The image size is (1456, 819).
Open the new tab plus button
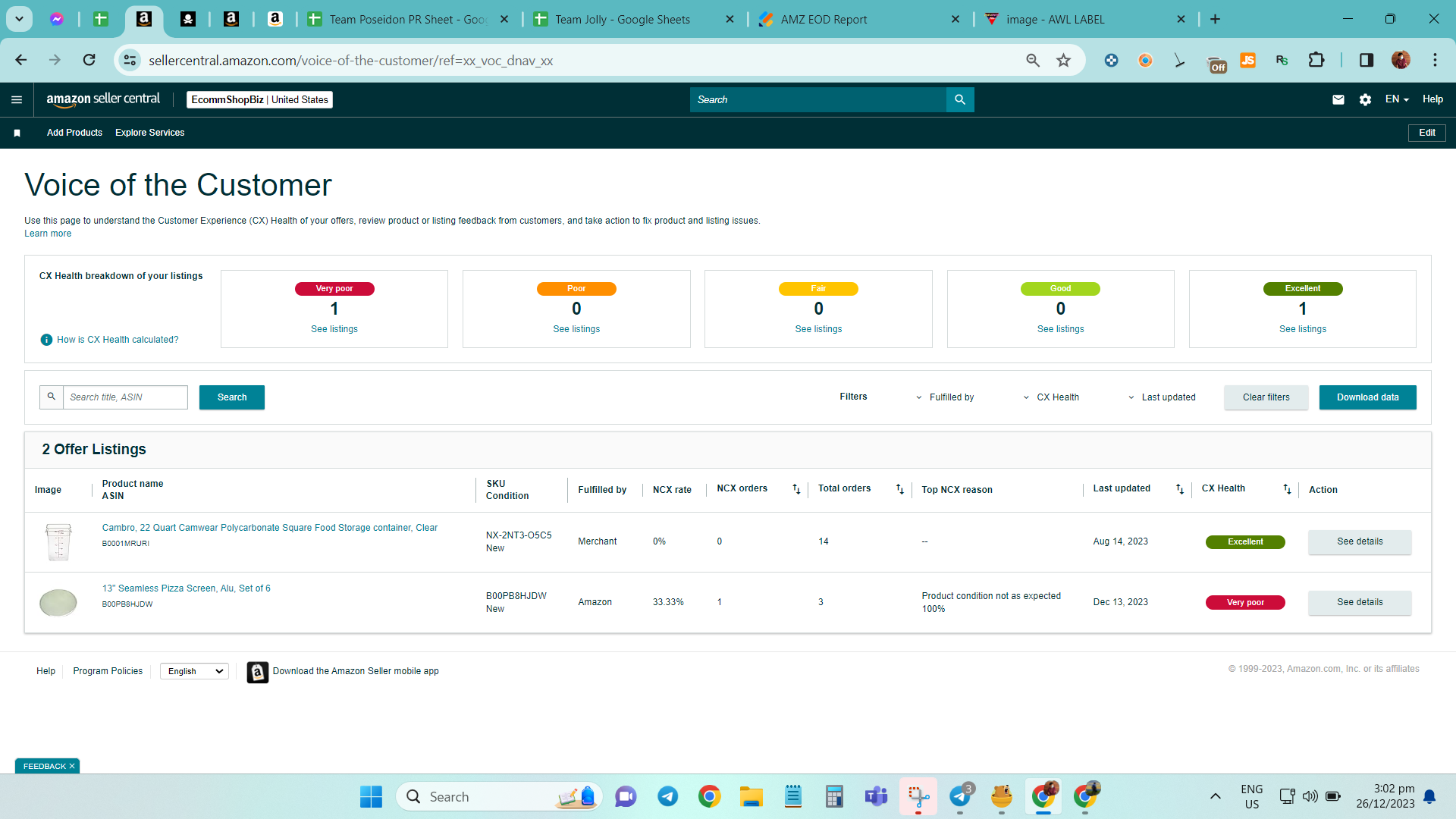click(x=1215, y=19)
